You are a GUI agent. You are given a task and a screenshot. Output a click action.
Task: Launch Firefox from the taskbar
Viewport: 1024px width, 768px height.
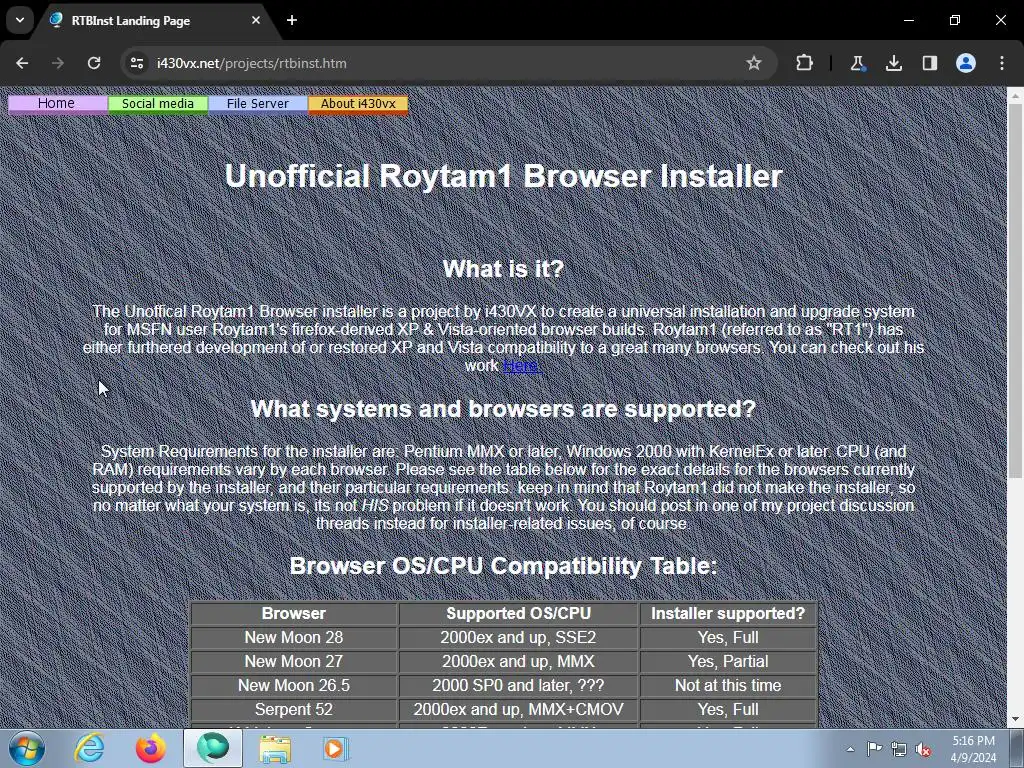[x=151, y=748]
